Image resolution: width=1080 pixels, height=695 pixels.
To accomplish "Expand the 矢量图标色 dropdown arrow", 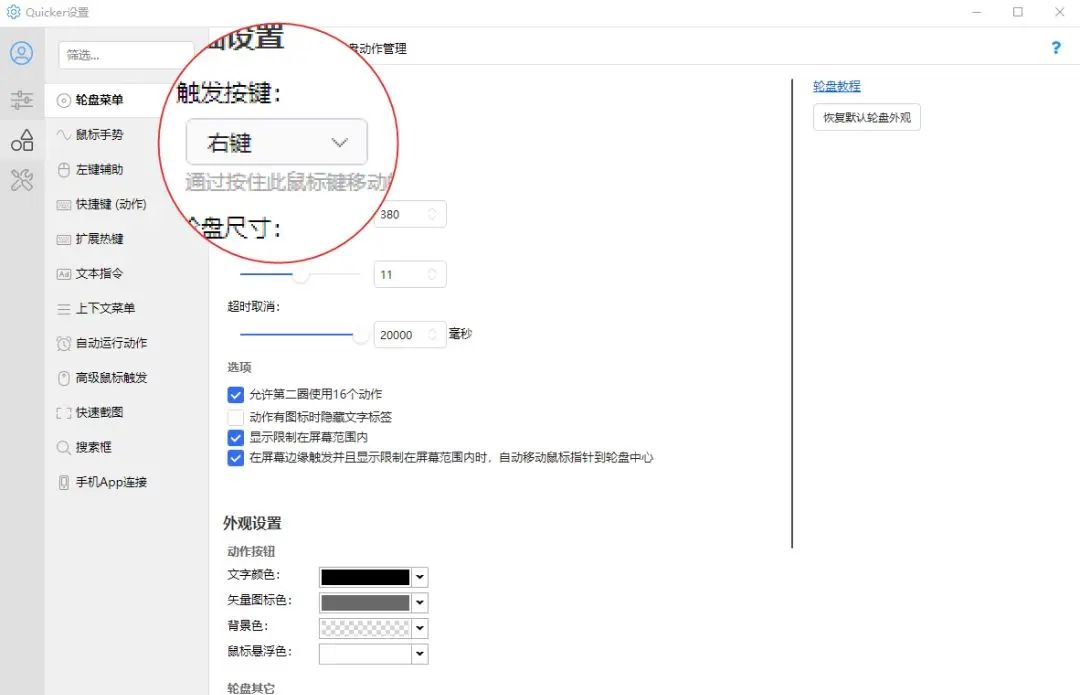I will point(420,602).
